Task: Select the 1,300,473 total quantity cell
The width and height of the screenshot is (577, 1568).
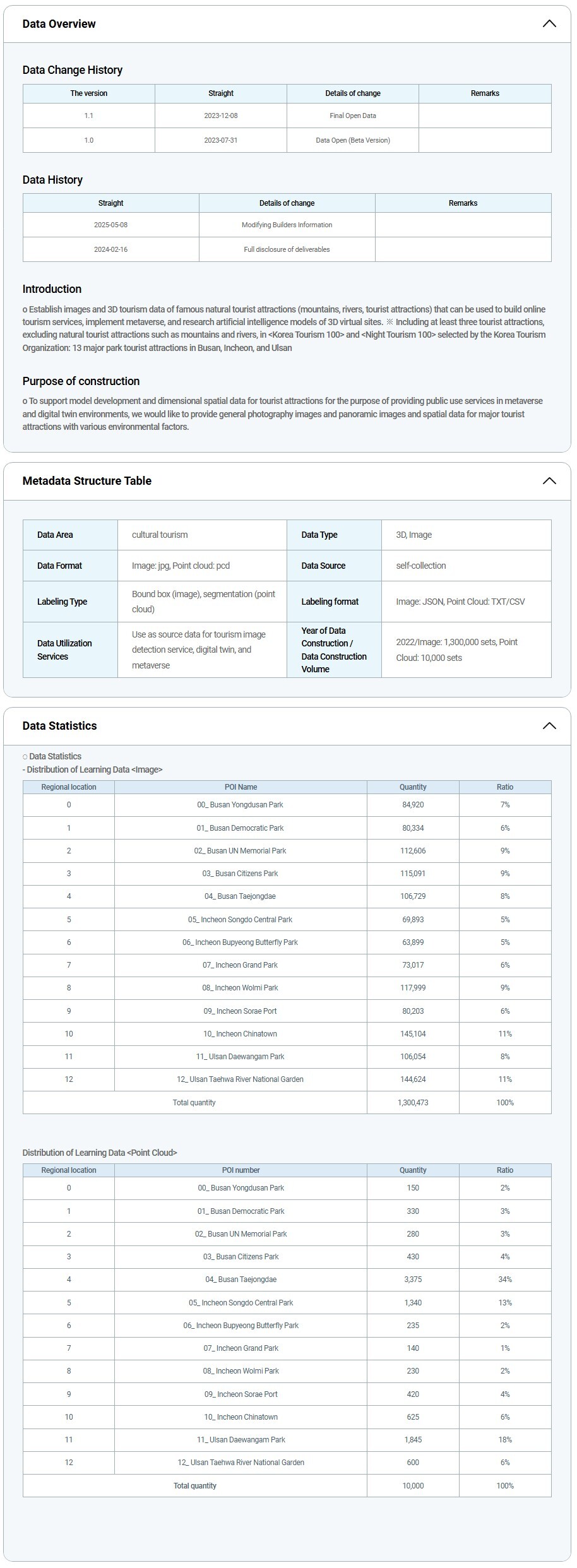Action: 413,1103
